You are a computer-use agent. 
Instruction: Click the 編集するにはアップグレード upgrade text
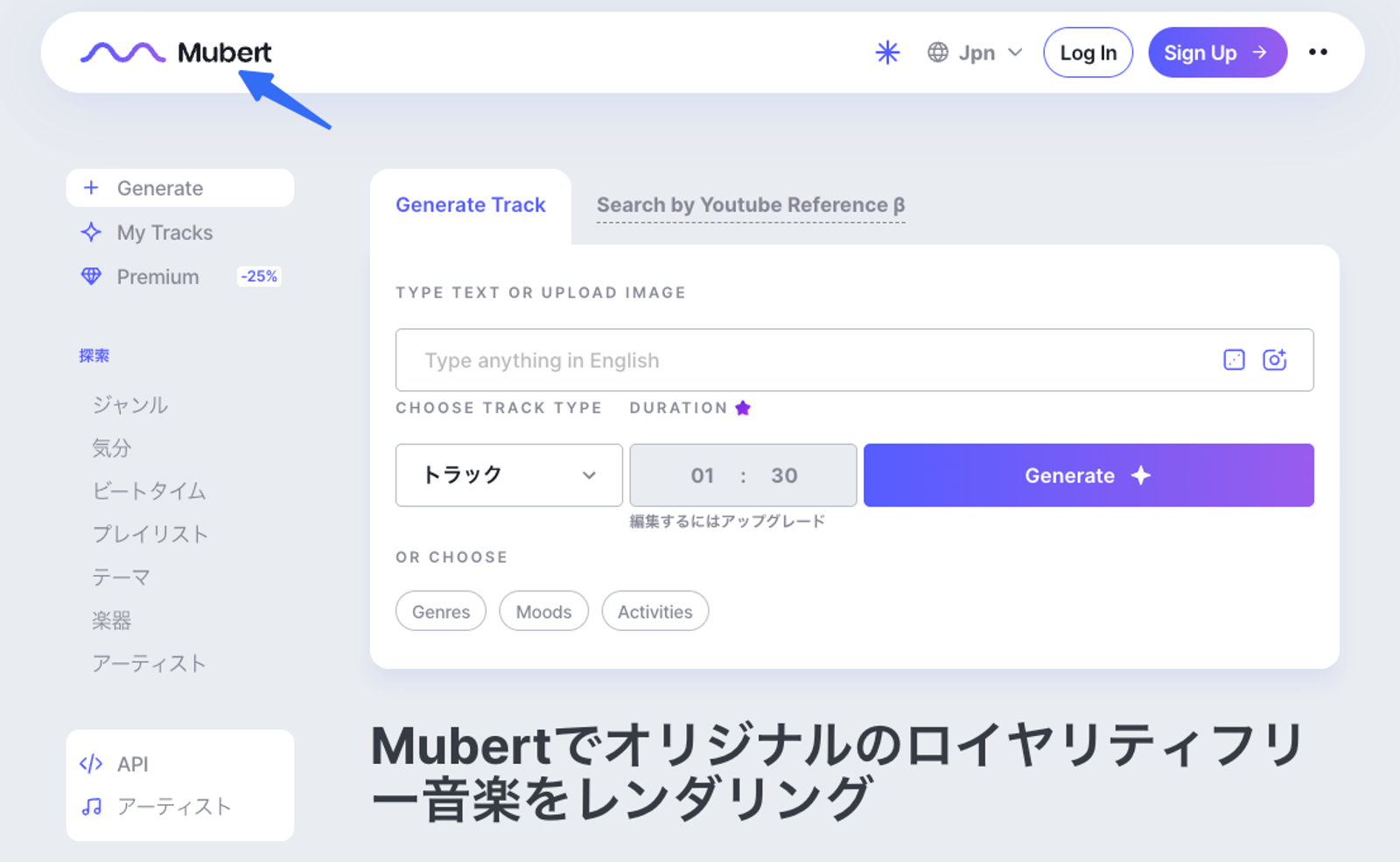(x=727, y=522)
